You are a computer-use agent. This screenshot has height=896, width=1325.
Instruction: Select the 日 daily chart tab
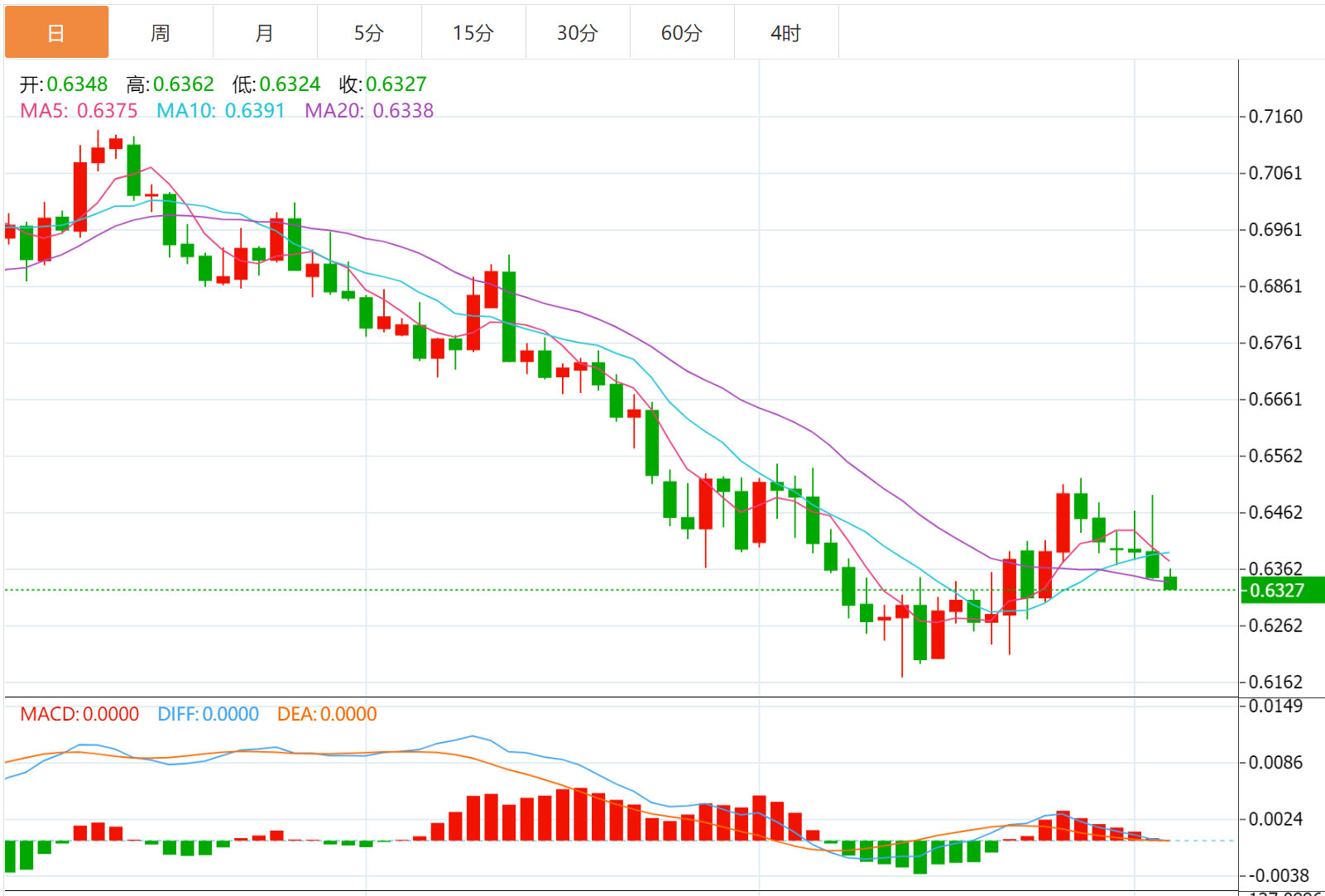56,33
